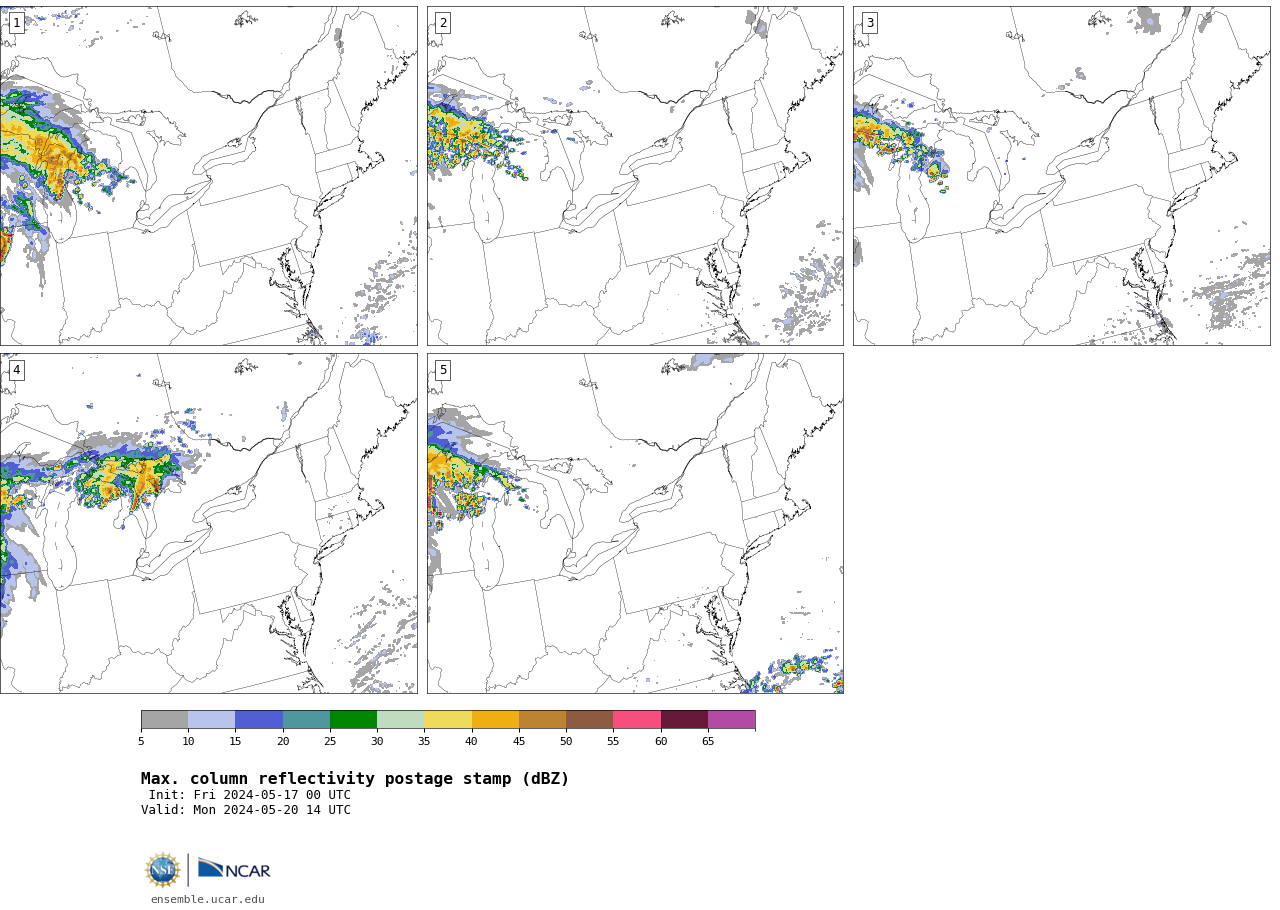Select the blue 15-20 dBZ swatch
This screenshot has width=1280, height=910.
tap(259, 720)
